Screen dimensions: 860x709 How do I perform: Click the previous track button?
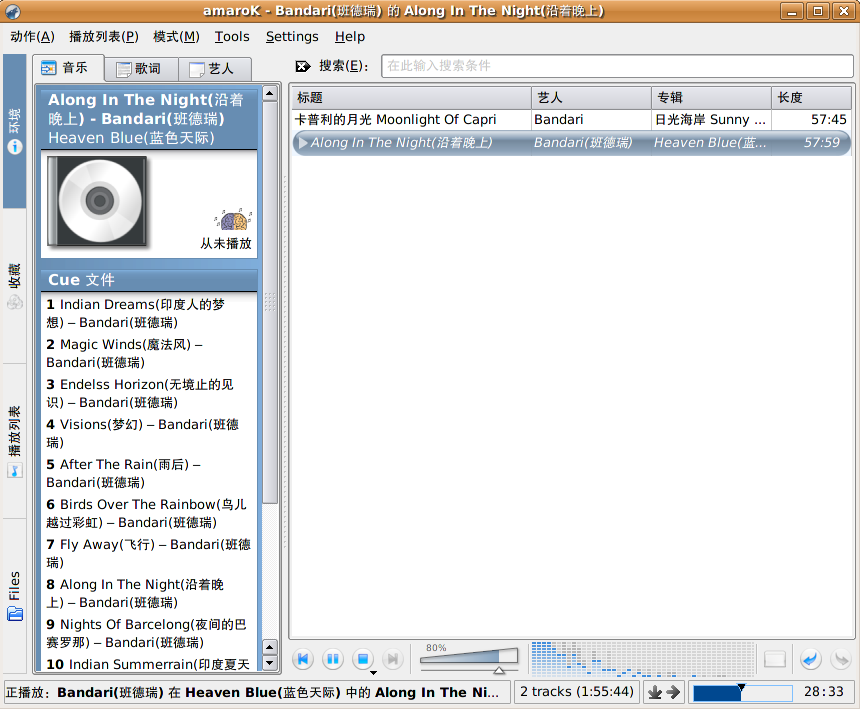tap(303, 659)
